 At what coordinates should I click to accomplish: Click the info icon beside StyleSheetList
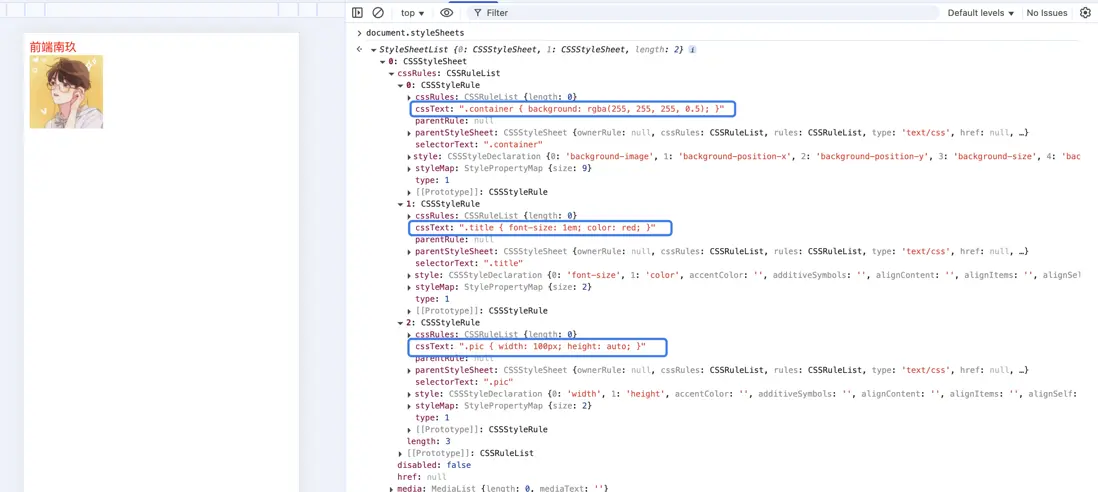pos(693,50)
